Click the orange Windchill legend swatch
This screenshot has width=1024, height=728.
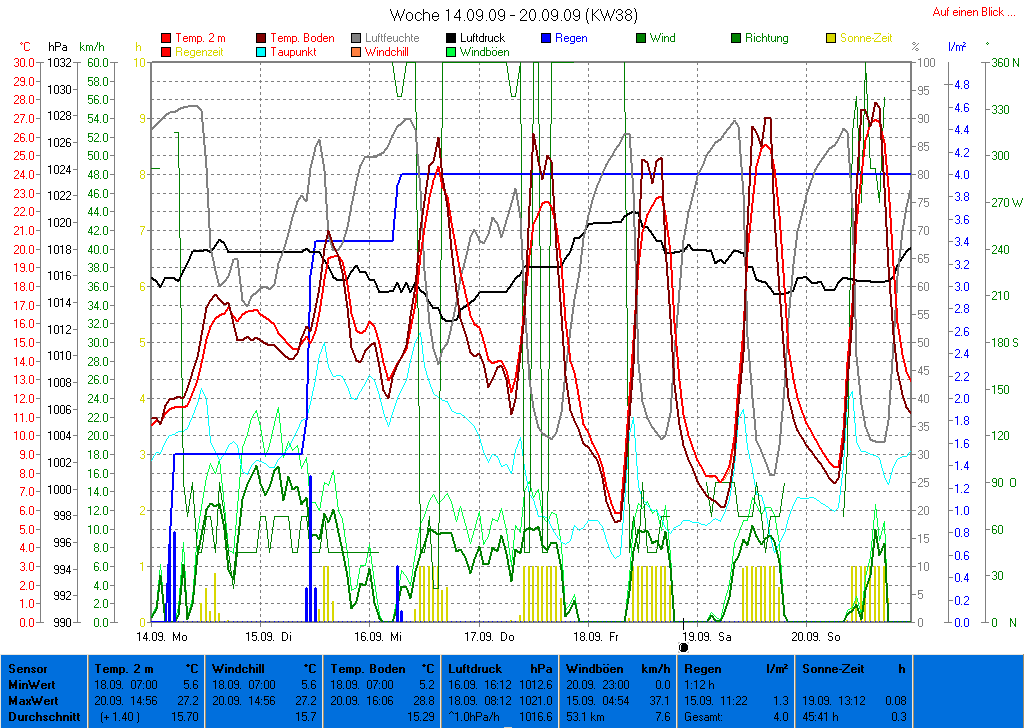357,52
